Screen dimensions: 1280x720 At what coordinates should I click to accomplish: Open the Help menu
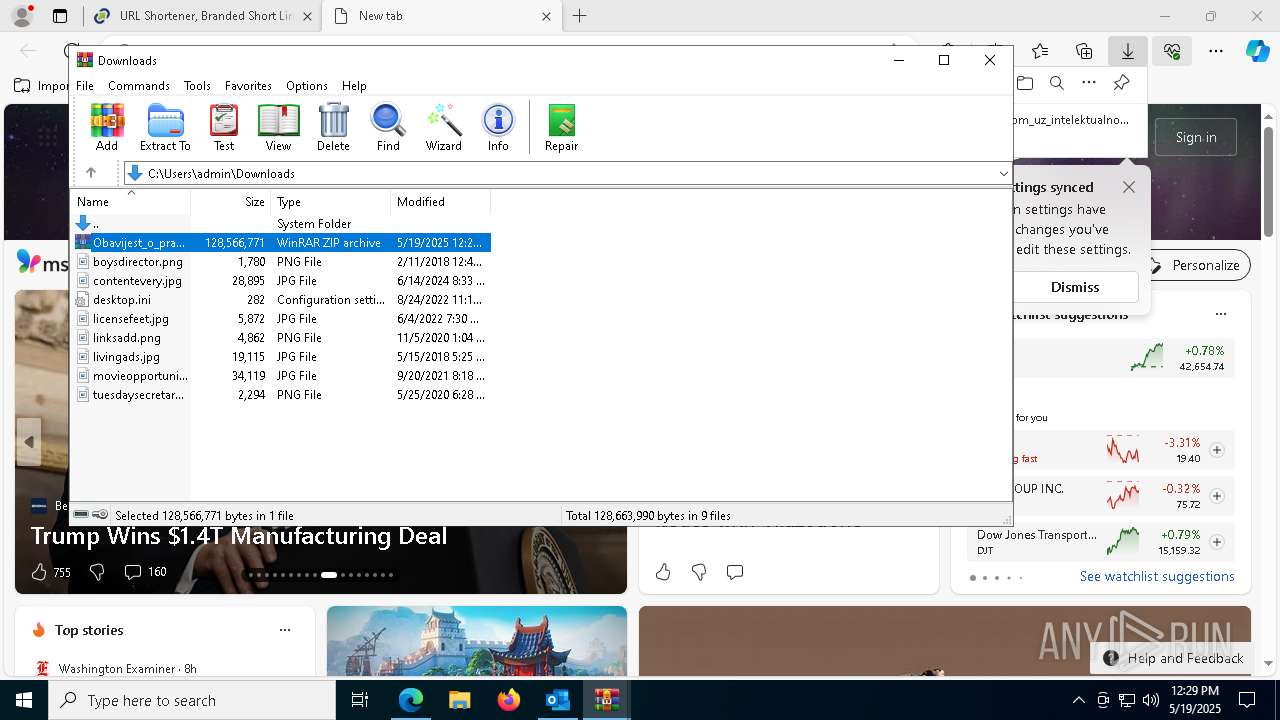tap(354, 86)
